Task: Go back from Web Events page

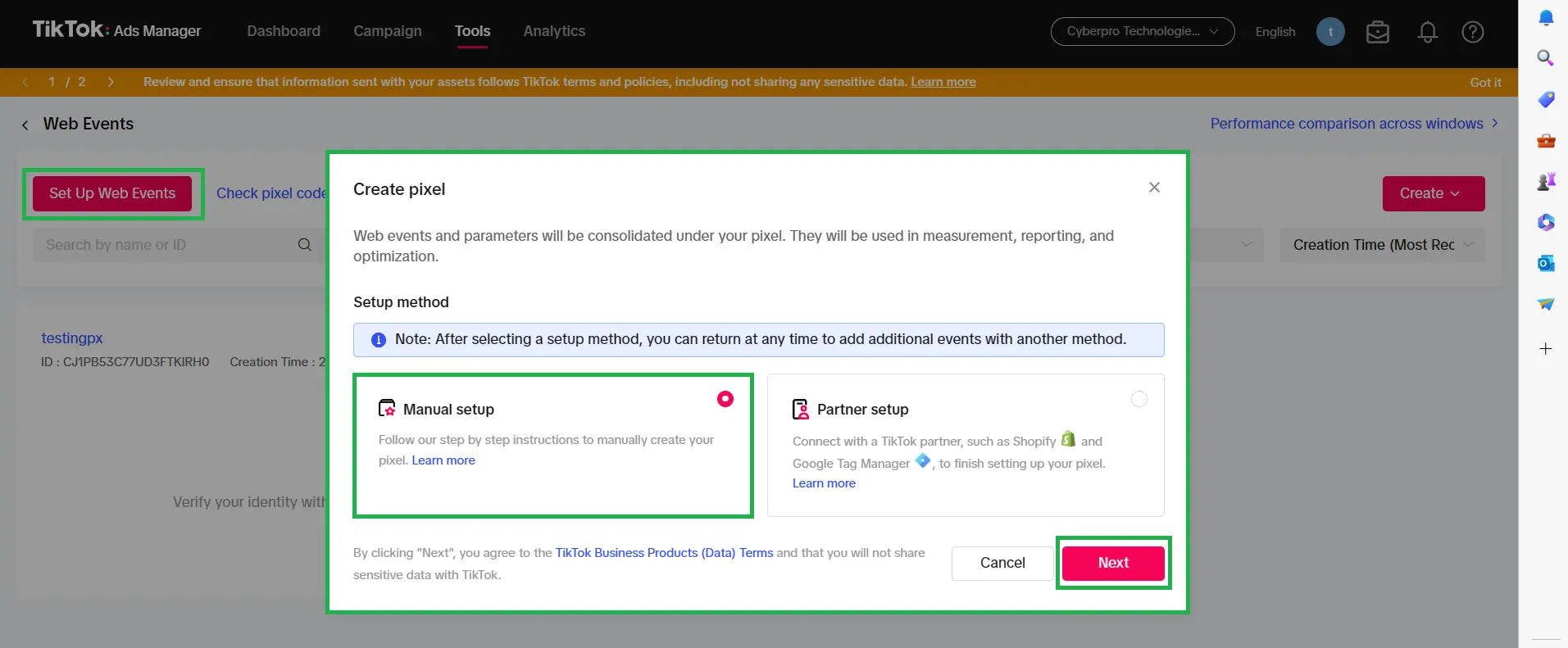Action: point(25,125)
